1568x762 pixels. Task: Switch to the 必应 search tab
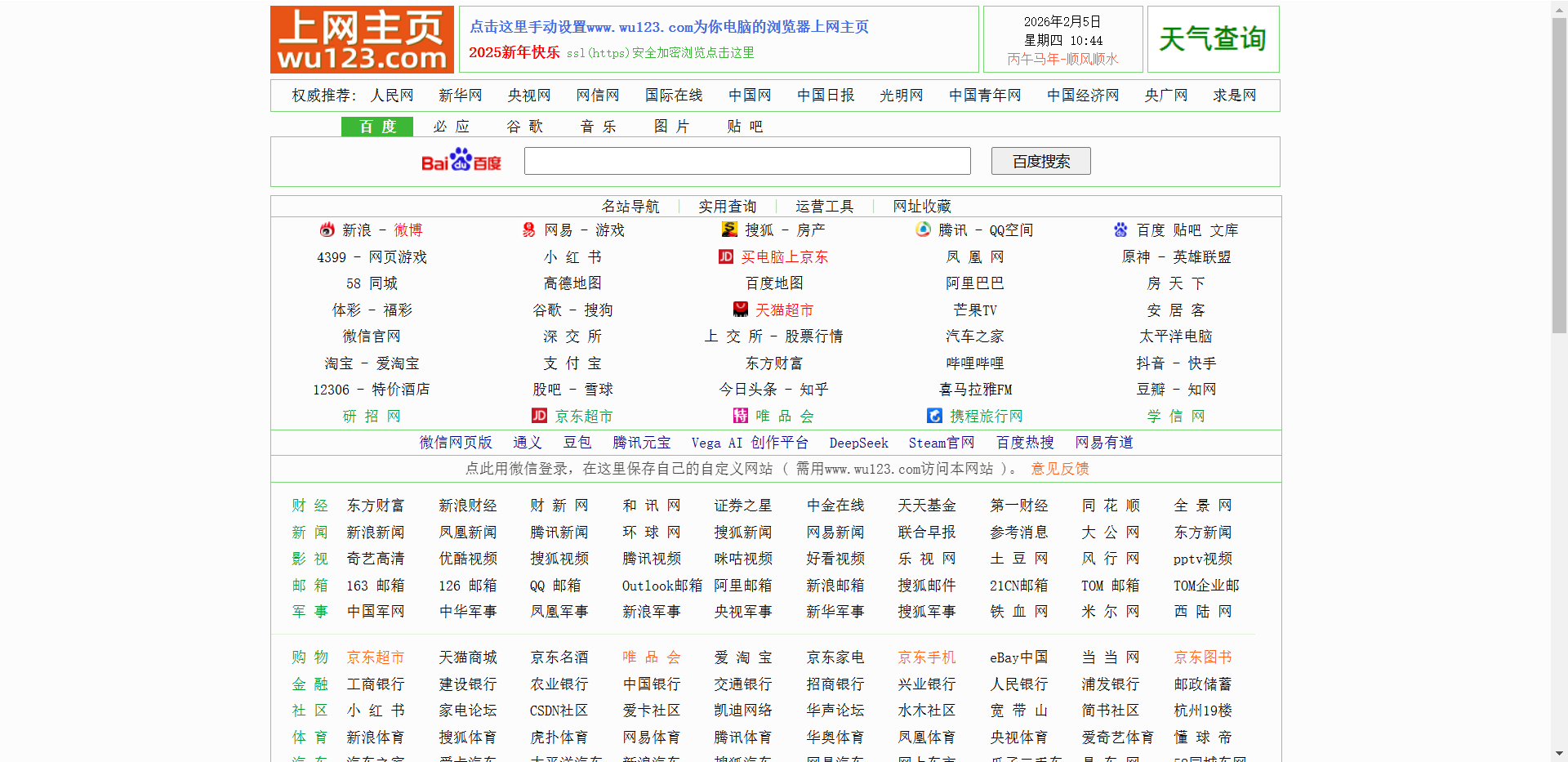tap(451, 126)
